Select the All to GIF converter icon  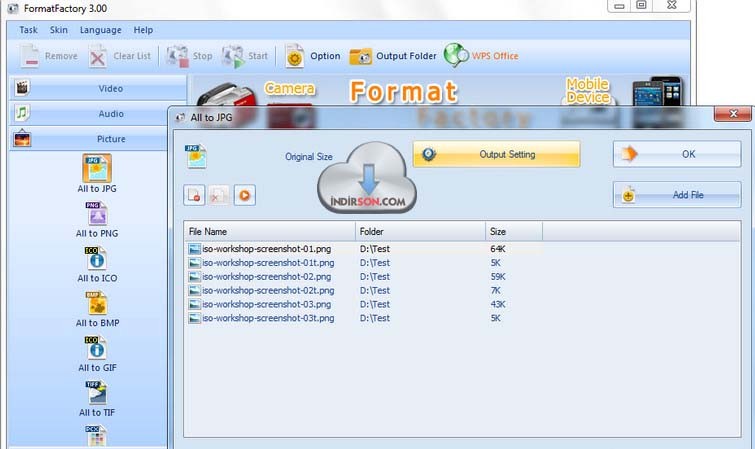click(96, 348)
